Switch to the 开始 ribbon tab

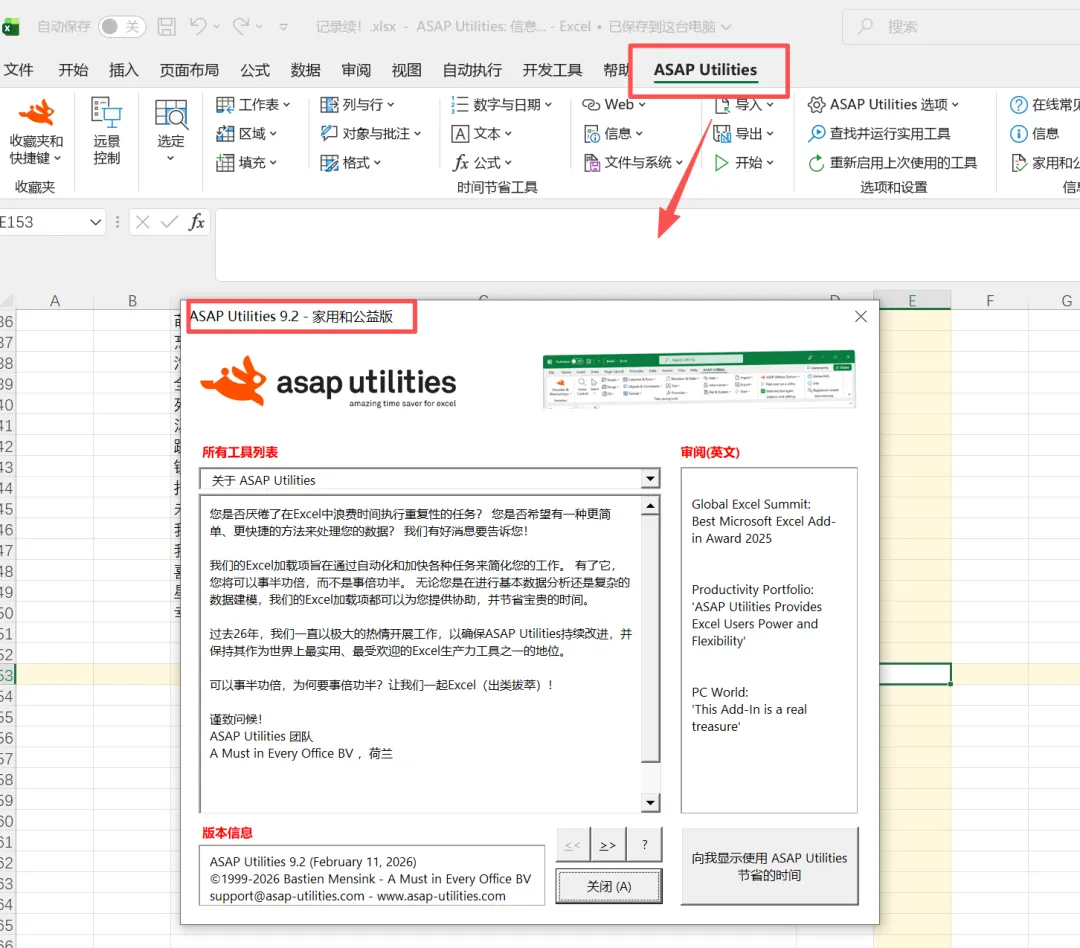point(73,70)
